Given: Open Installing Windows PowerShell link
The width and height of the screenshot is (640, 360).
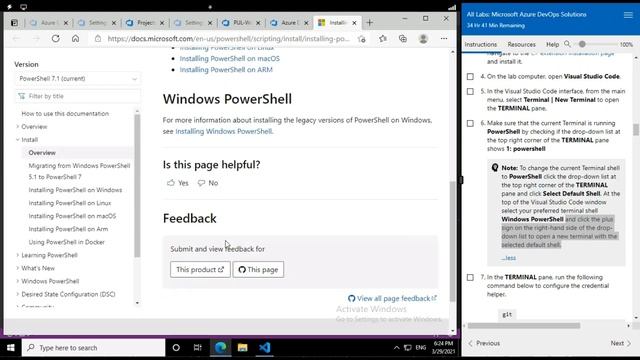Looking at the screenshot, I should tap(223, 131).
